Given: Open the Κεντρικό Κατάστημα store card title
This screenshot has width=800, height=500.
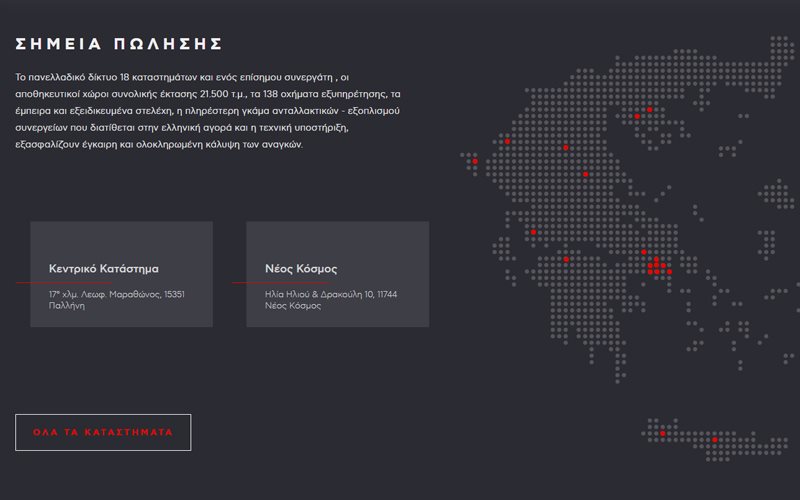Looking at the screenshot, I should [104, 269].
